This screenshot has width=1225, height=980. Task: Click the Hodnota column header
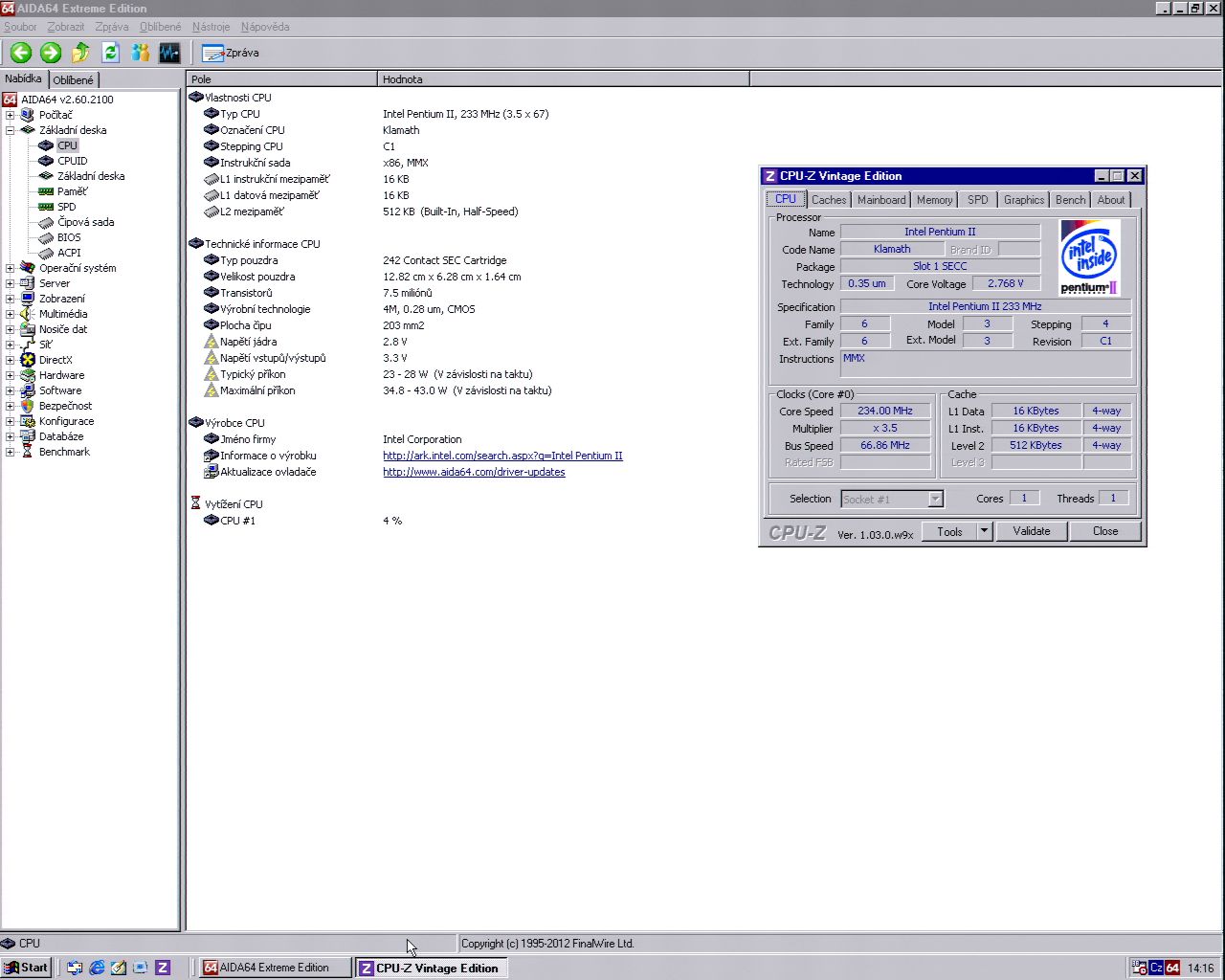coord(402,79)
